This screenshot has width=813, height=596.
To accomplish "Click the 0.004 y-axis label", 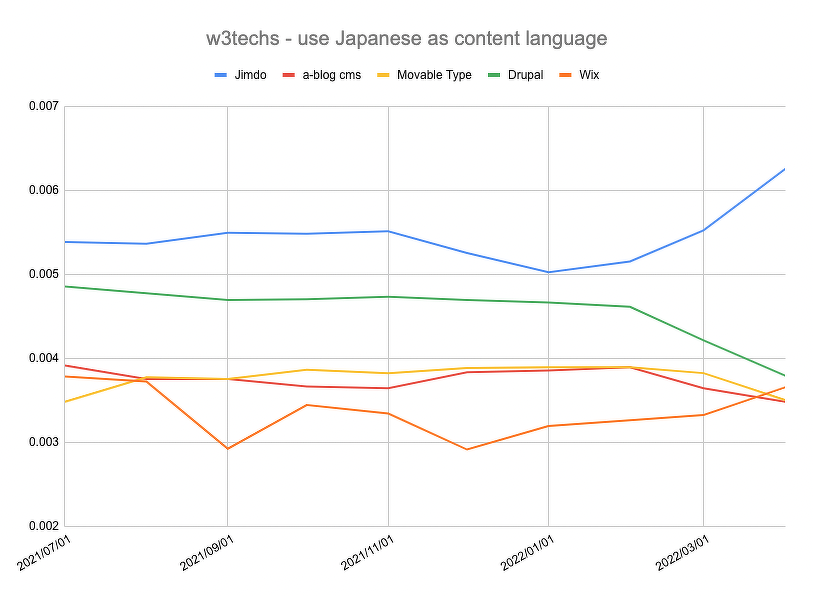I will point(43,358).
